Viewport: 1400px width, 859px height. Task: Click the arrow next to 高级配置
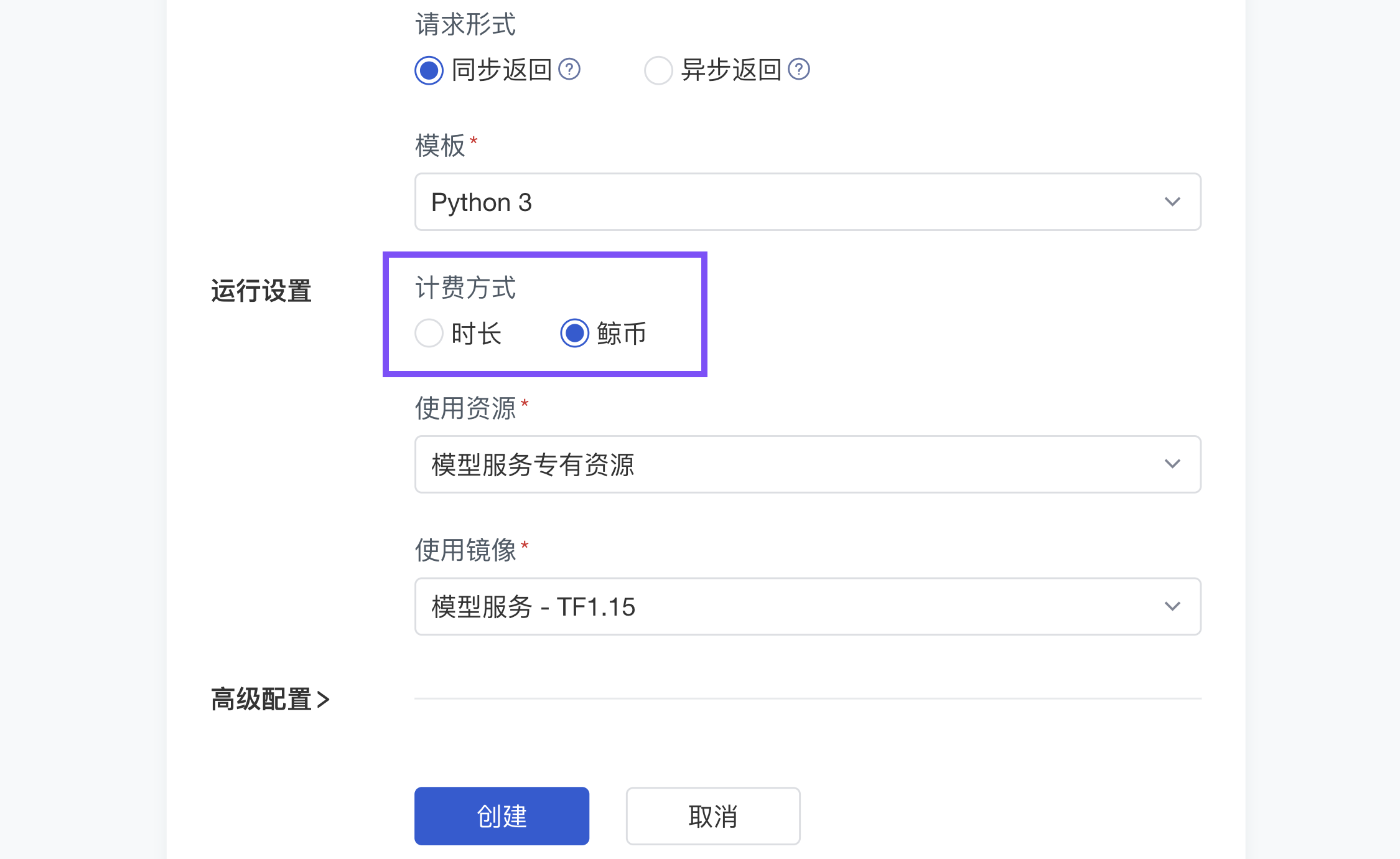click(x=324, y=700)
